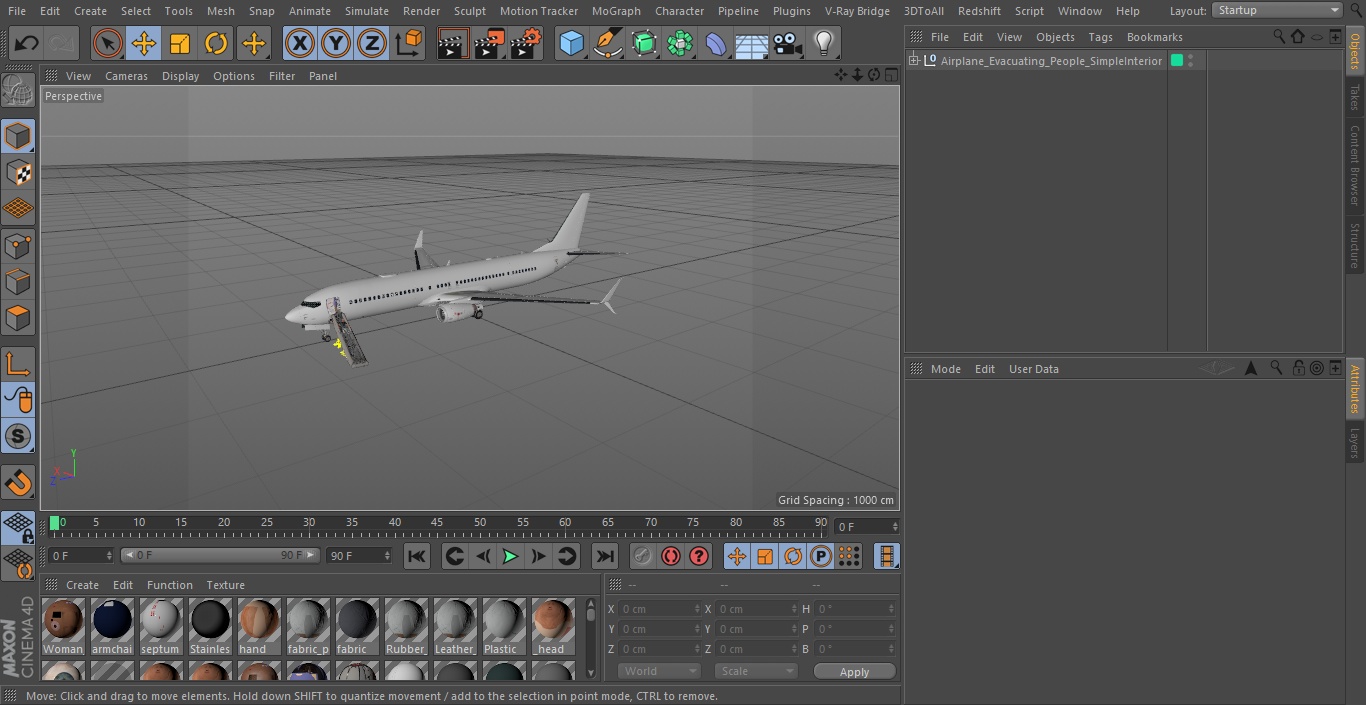Viewport: 1366px width, 705px height.
Task: Expand Airplane_Evacuating_People_SimpleInterior object tree
Action: pos(913,61)
